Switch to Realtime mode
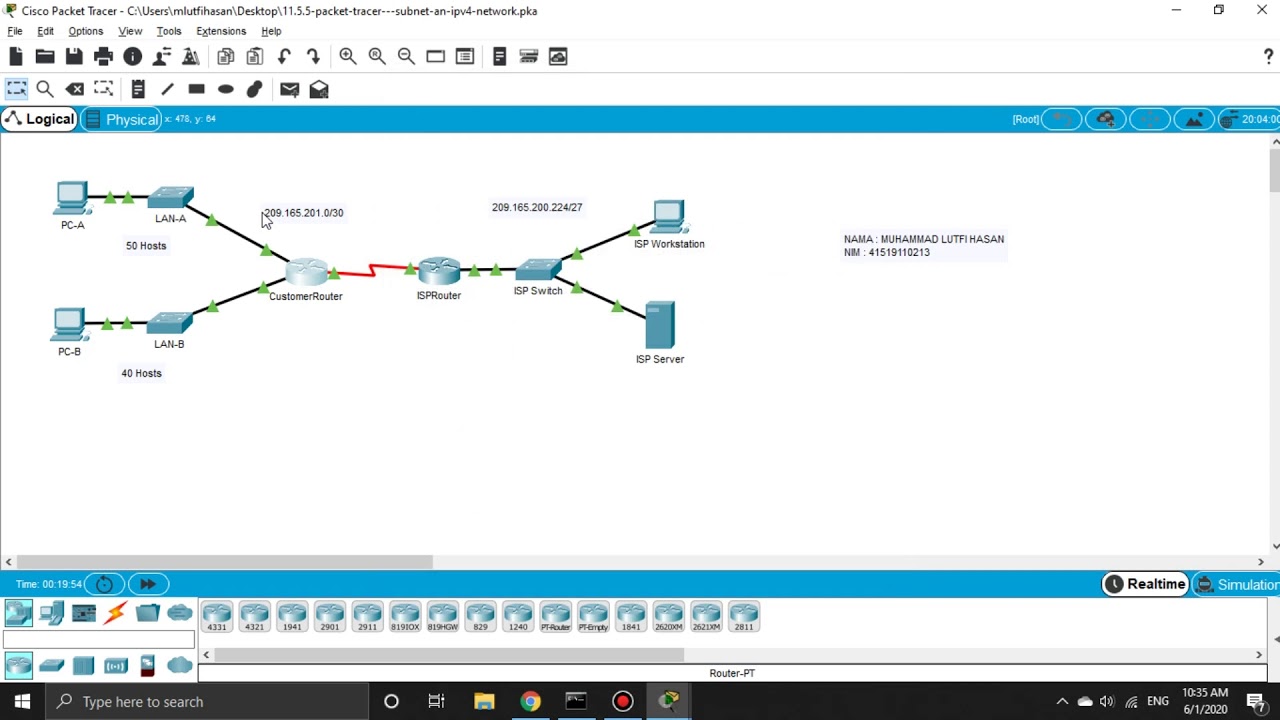 coord(1145,584)
